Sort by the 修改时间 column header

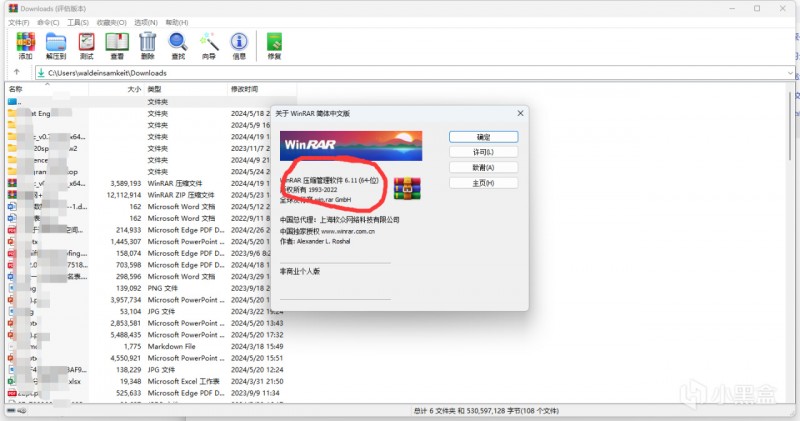tap(261, 89)
